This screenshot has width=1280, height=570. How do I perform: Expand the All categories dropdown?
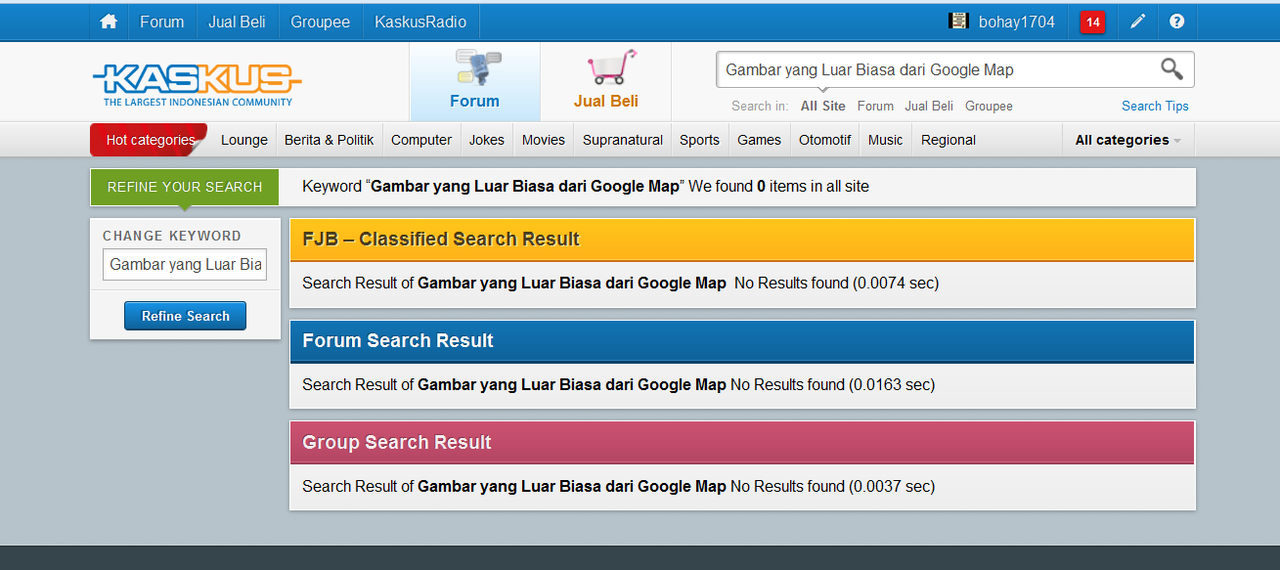[x=1128, y=140]
